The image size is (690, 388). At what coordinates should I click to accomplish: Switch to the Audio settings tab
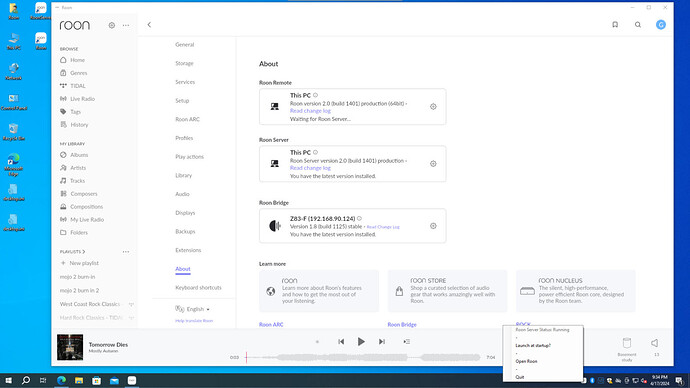click(x=182, y=194)
